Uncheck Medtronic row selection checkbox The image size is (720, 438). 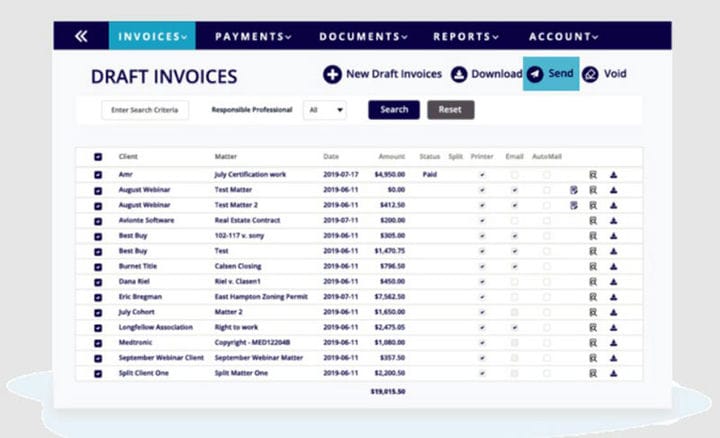98,343
